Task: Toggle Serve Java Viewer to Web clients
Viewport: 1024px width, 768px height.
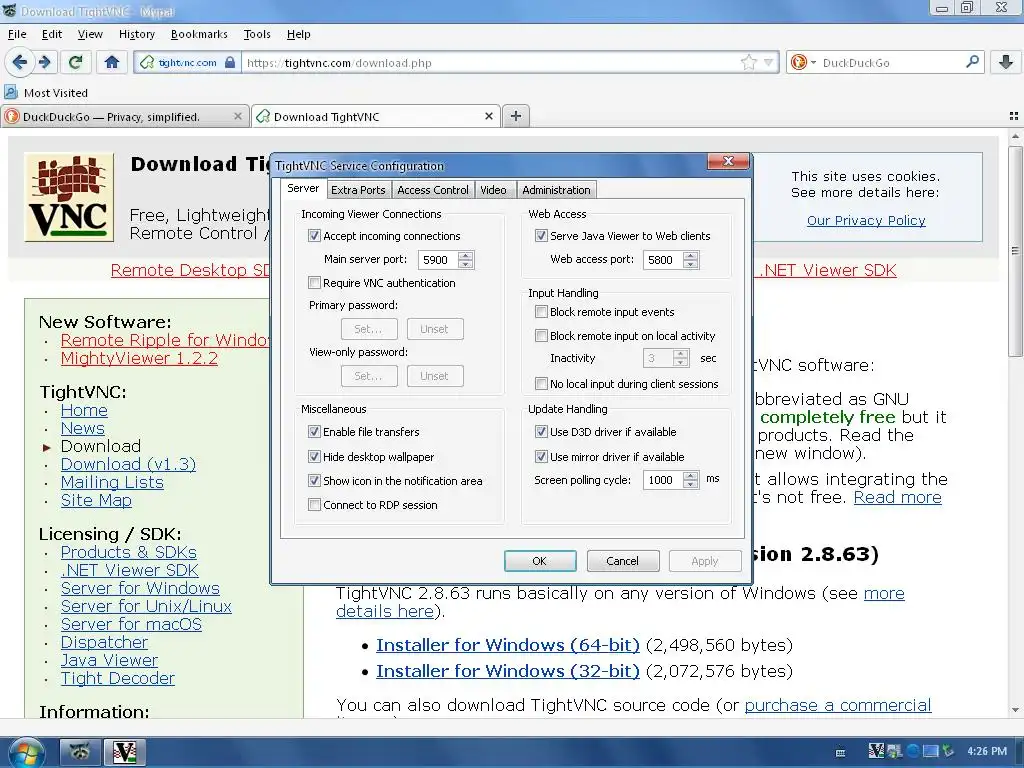Action: click(541, 236)
